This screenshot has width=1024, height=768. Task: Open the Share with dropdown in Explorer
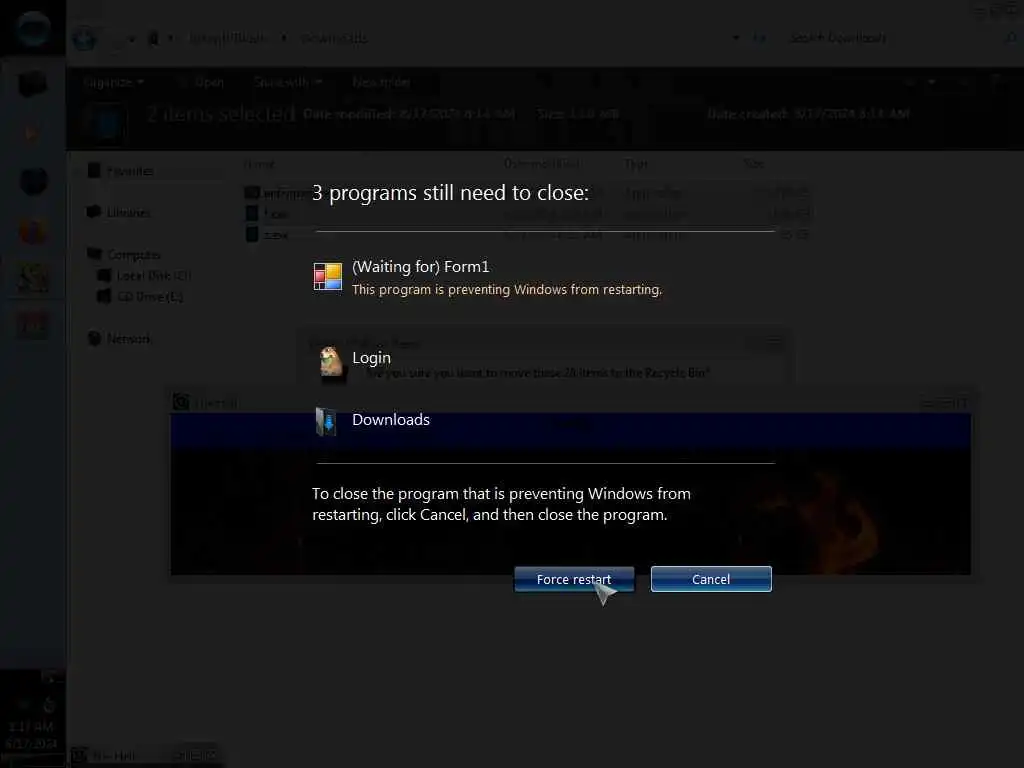coord(287,82)
